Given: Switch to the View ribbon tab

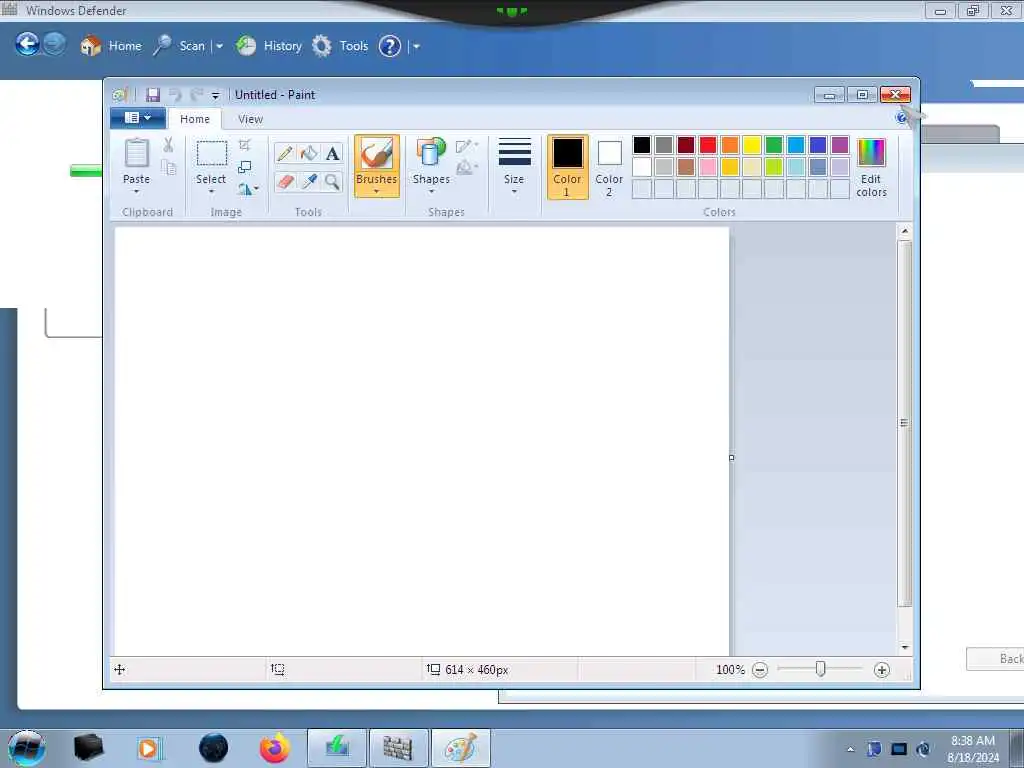Looking at the screenshot, I should pyautogui.click(x=250, y=119).
